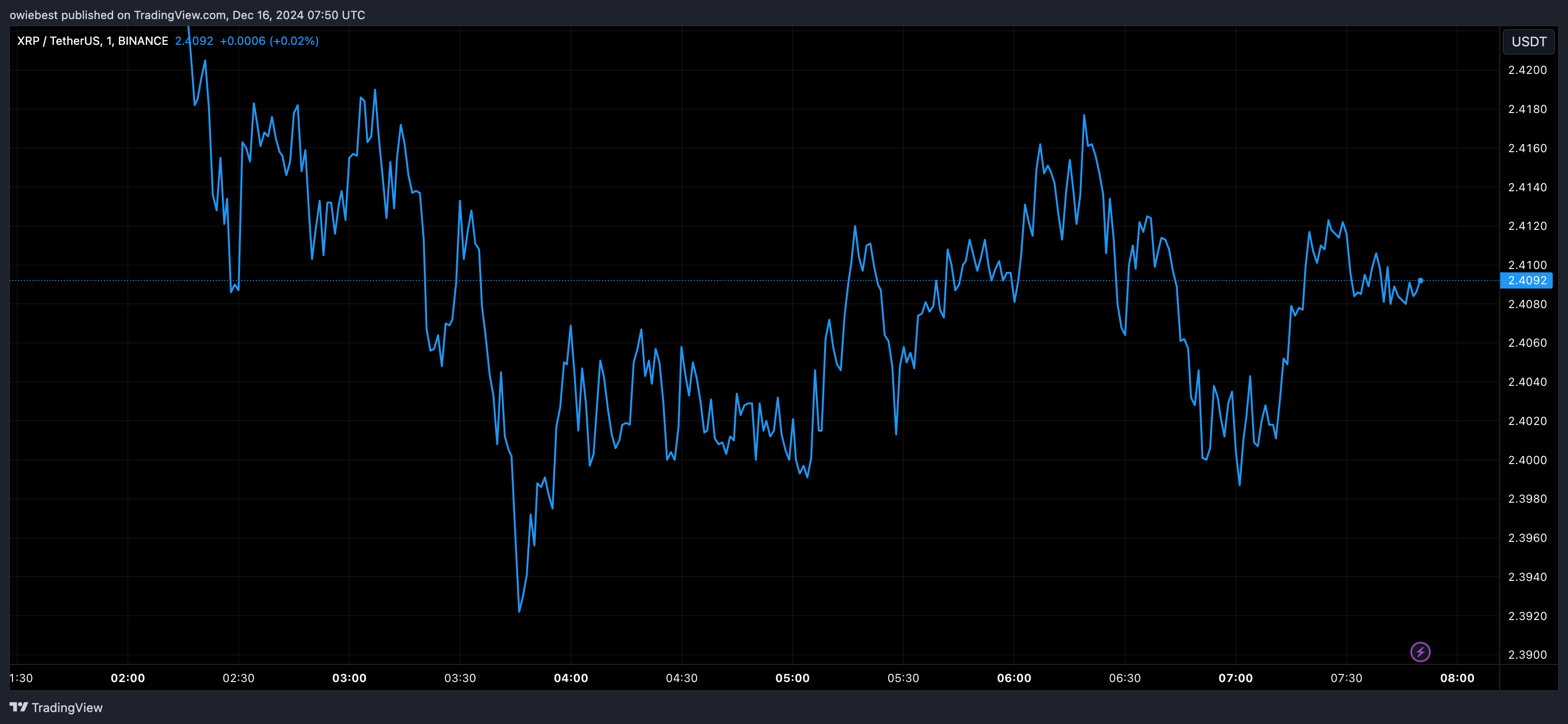Click the 2.4140 price axis label
The height and width of the screenshot is (724, 1568).
coord(1527,187)
